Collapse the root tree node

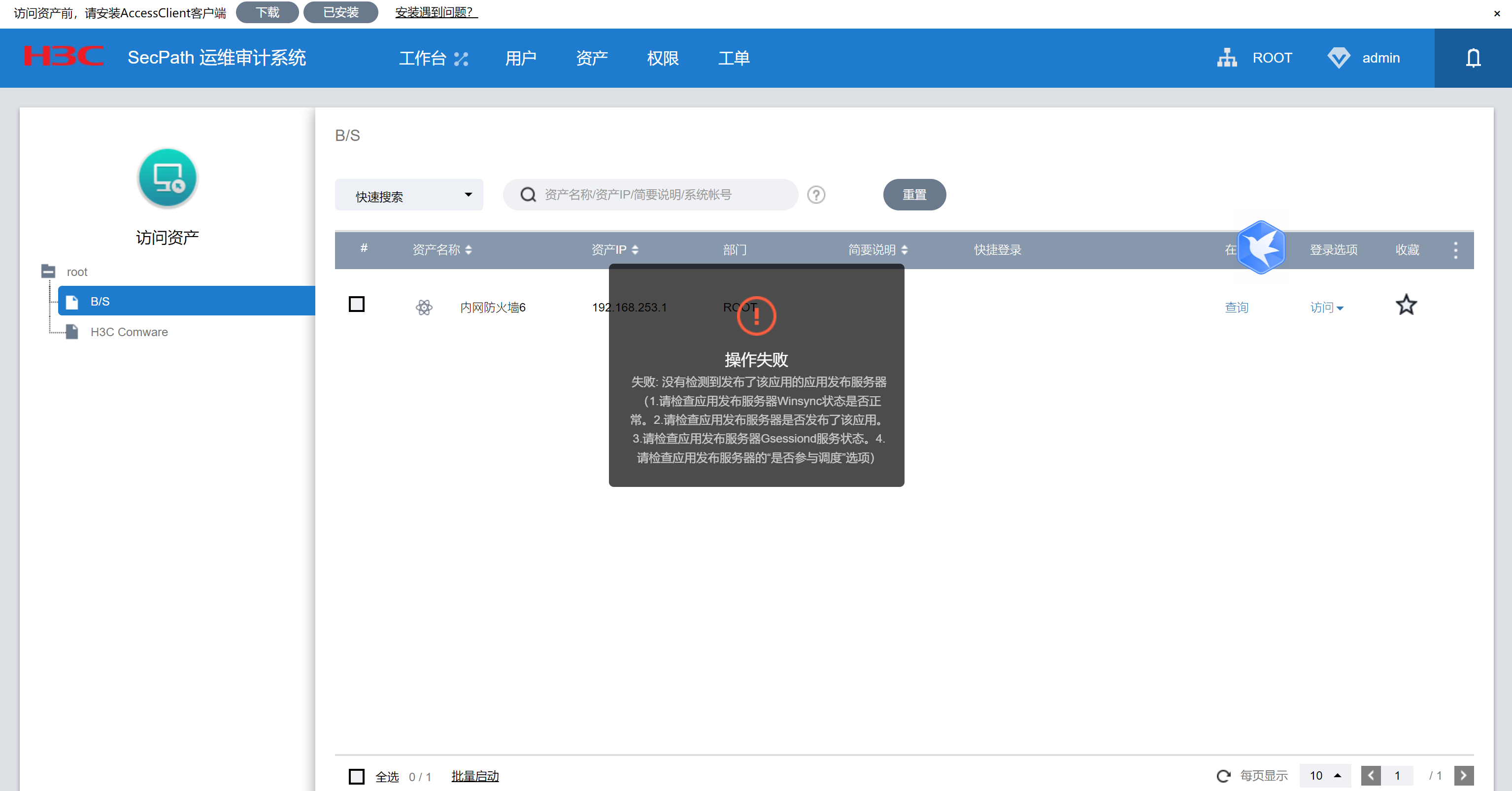pos(48,271)
